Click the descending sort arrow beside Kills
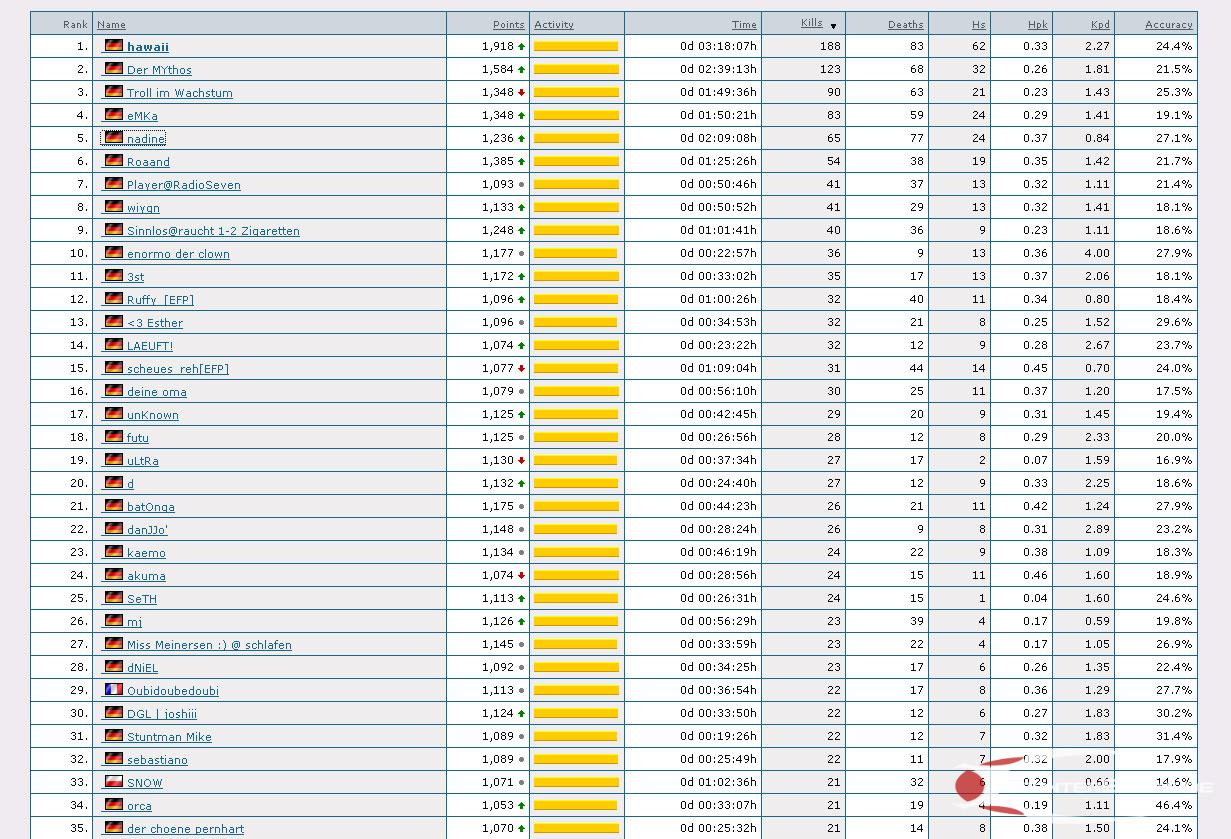This screenshot has height=839, width=1231. click(833, 26)
